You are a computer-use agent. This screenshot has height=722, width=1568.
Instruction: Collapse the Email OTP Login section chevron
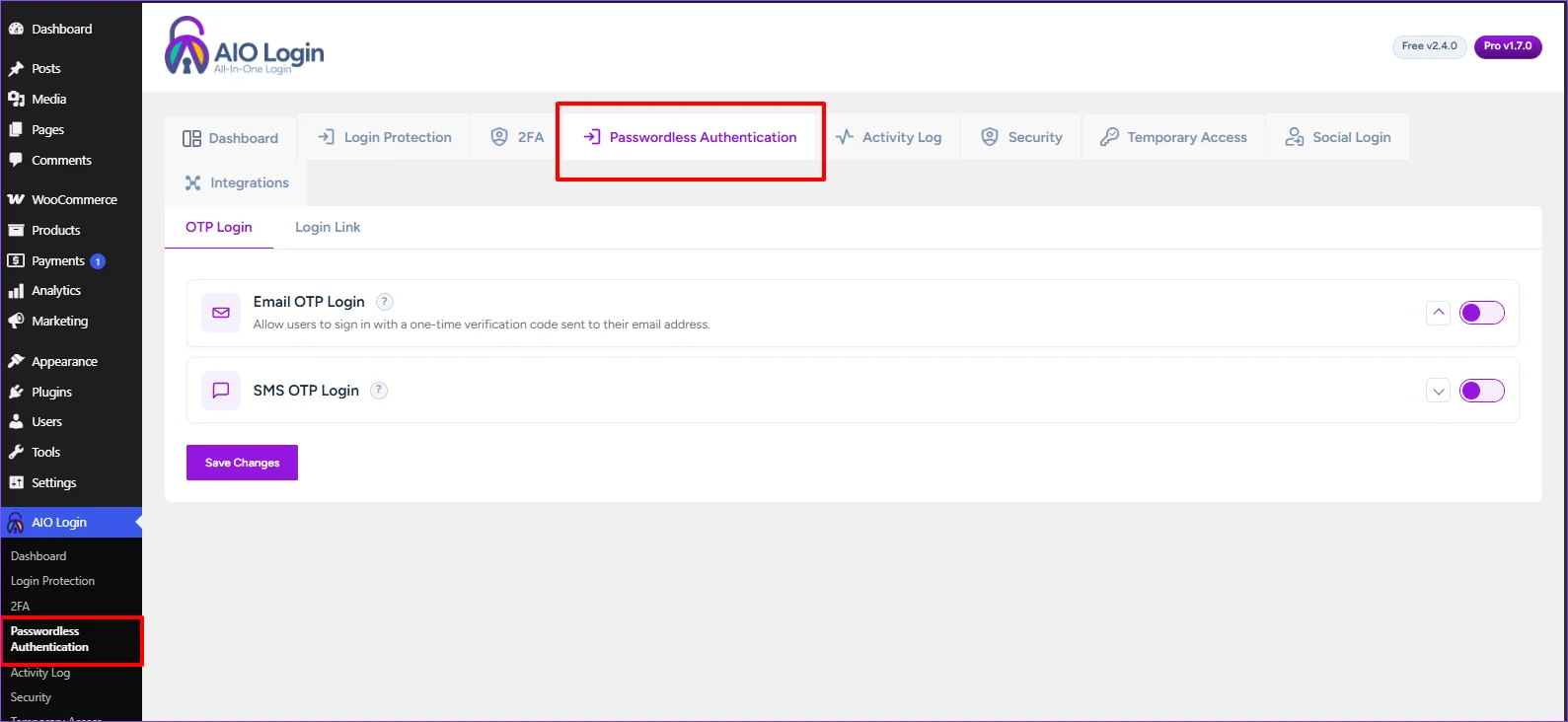pos(1439,313)
